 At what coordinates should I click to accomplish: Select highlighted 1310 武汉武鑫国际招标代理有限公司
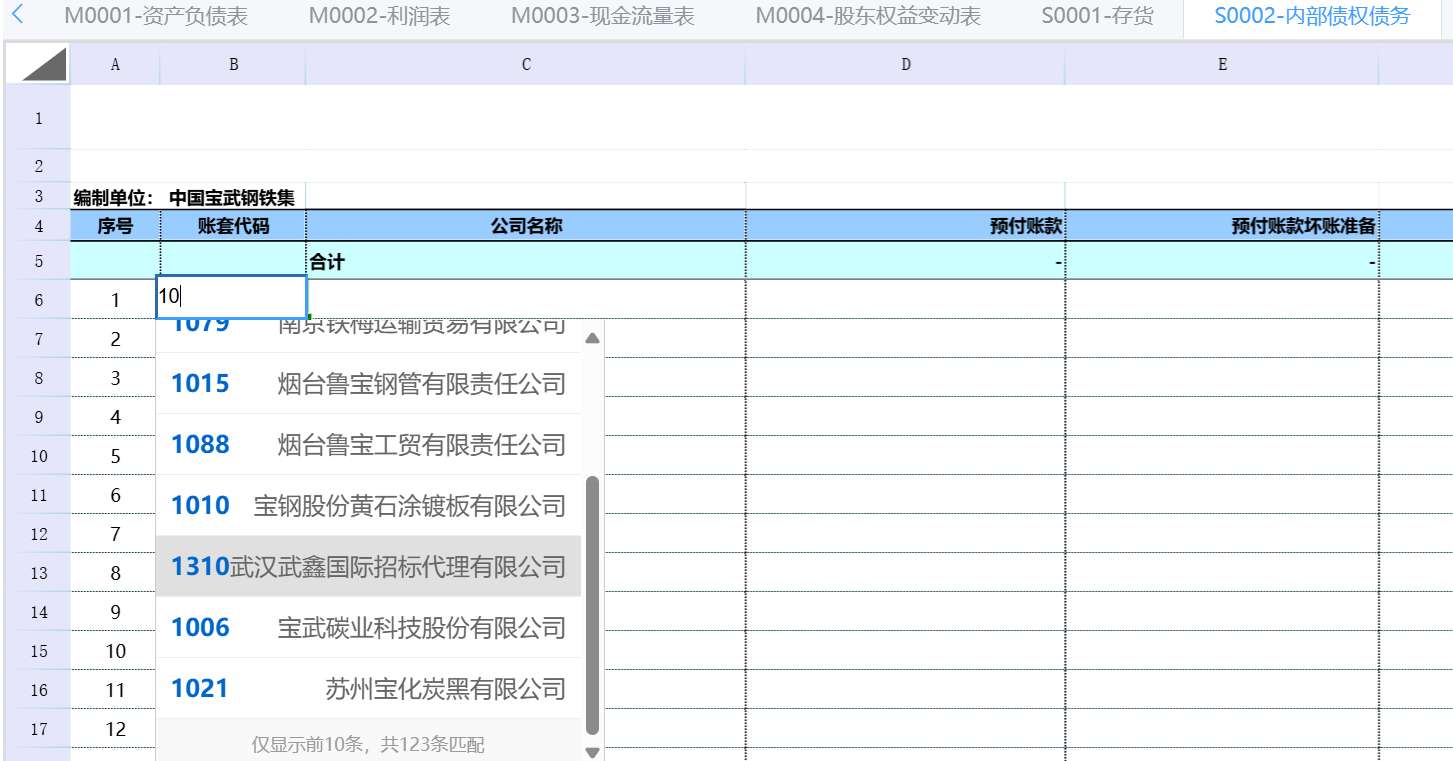(x=368, y=567)
